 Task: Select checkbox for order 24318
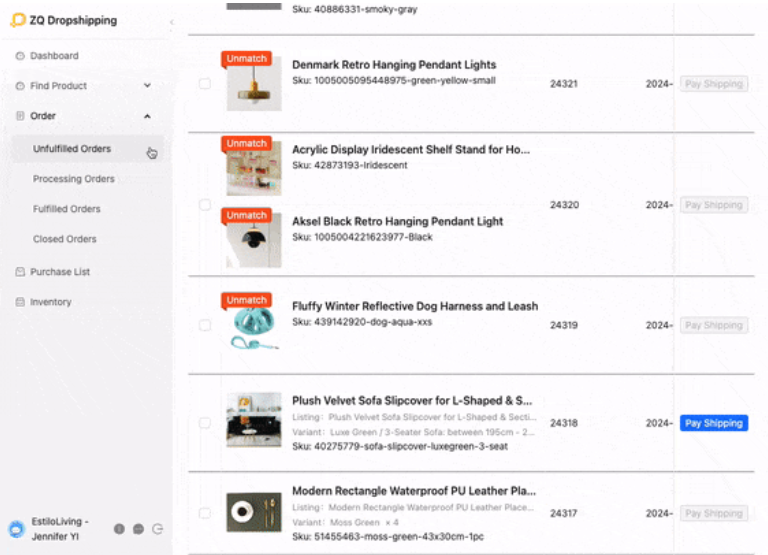[205, 423]
